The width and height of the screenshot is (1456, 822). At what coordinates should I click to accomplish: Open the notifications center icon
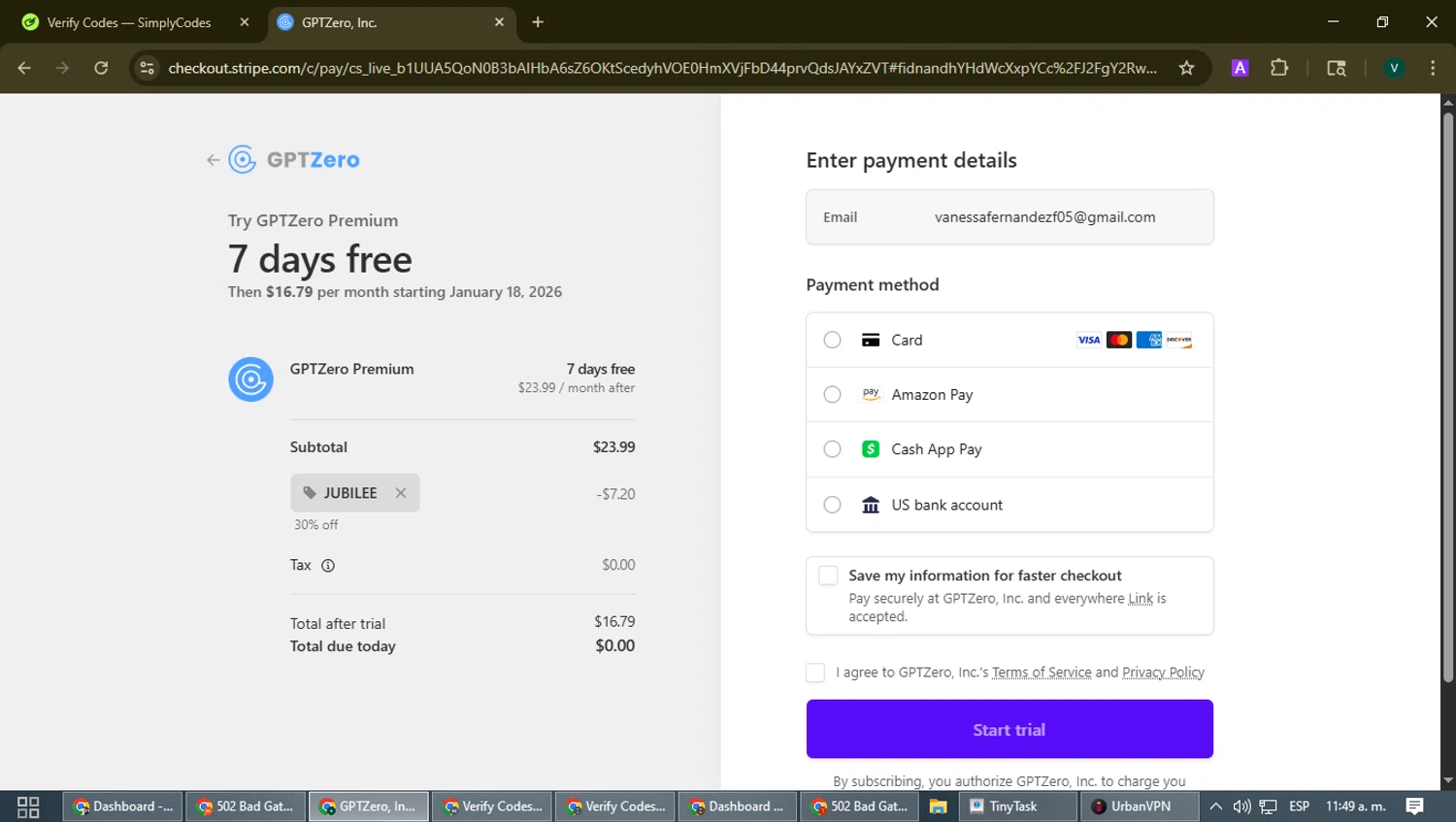pos(1415,806)
